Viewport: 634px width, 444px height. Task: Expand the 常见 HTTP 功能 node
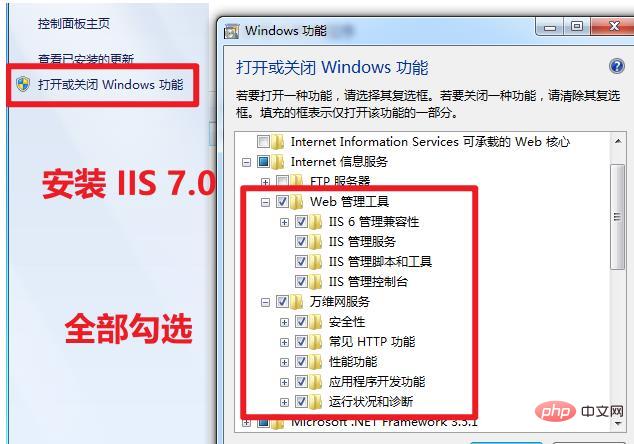285,341
